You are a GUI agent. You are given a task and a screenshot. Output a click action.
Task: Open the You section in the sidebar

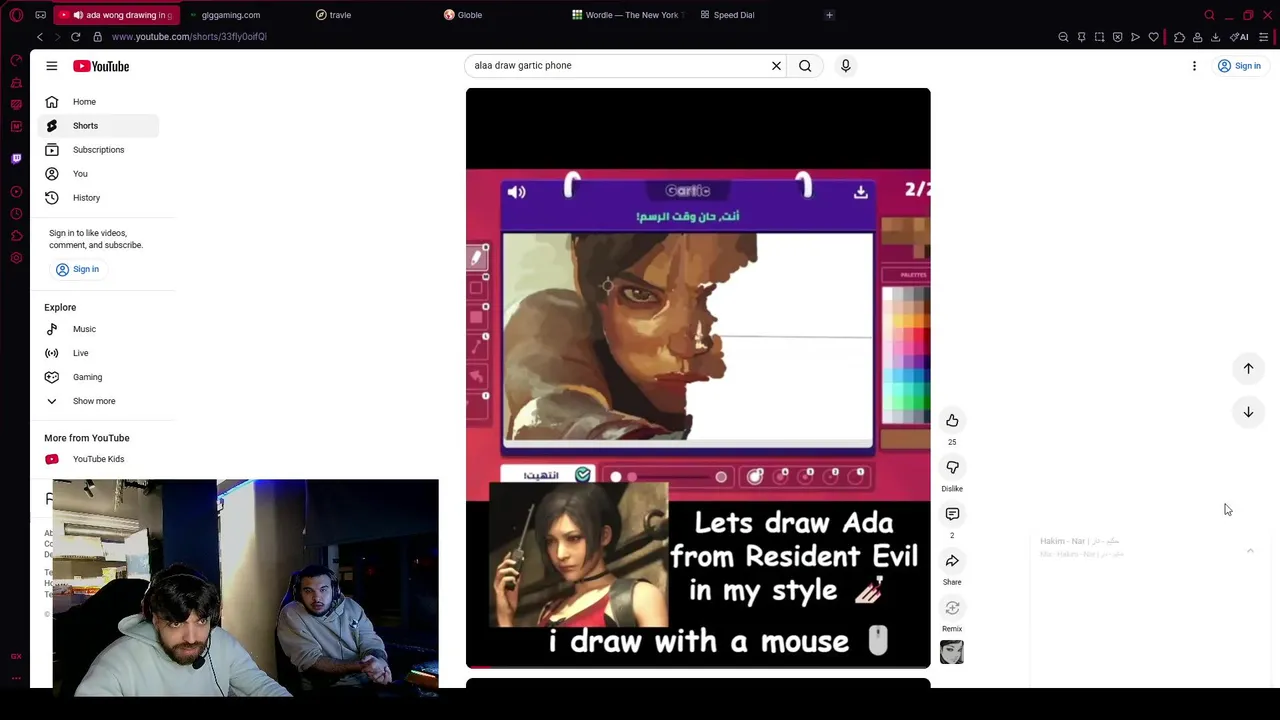98,174
